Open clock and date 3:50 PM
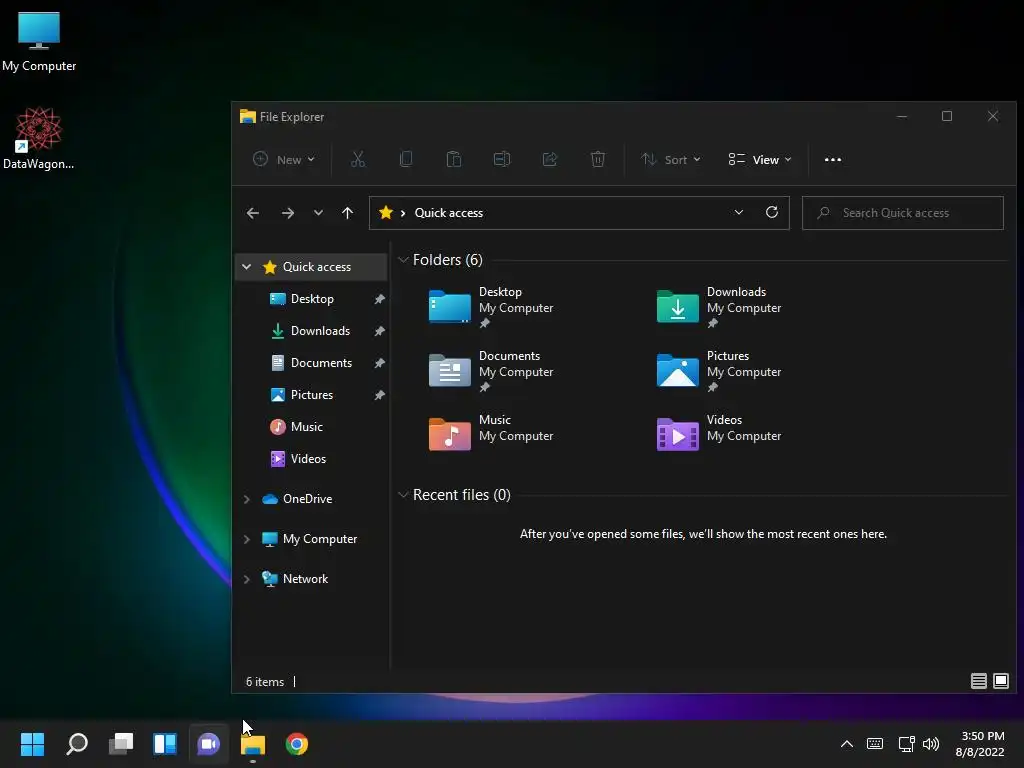The image size is (1024, 768). point(980,744)
